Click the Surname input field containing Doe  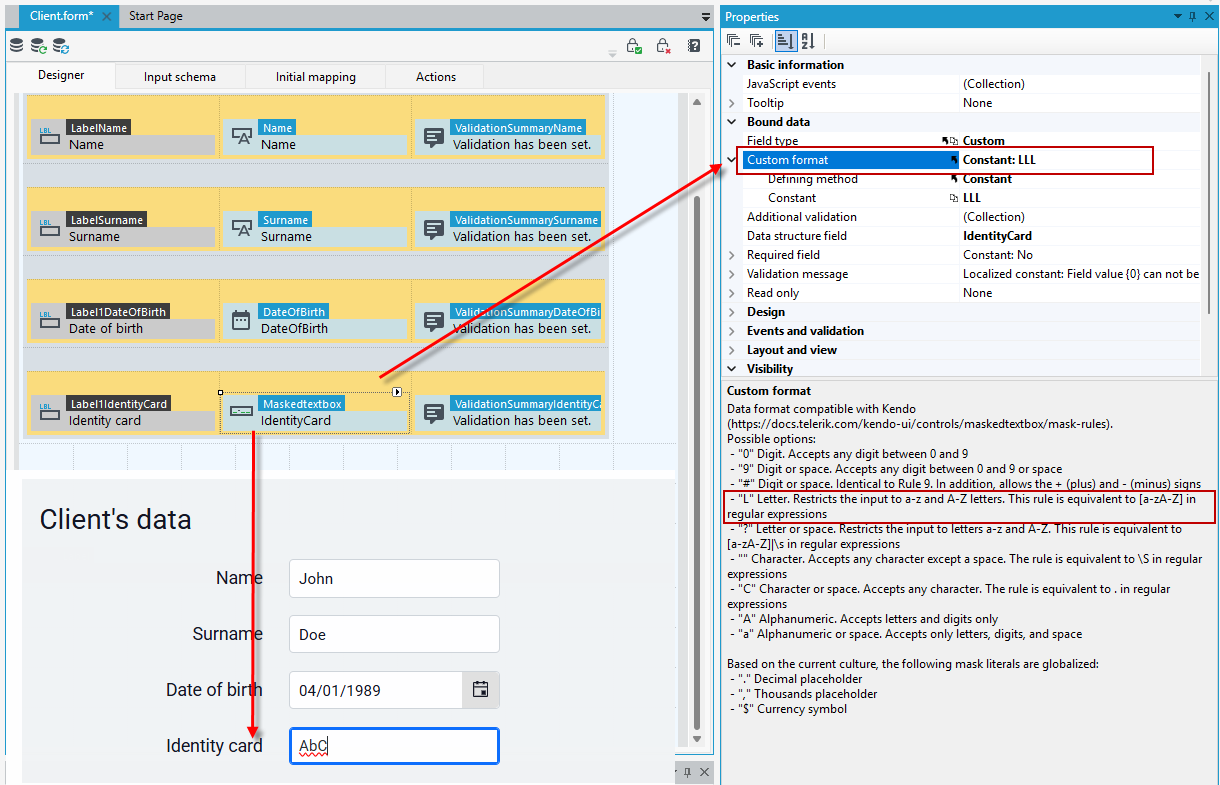[394, 634]
